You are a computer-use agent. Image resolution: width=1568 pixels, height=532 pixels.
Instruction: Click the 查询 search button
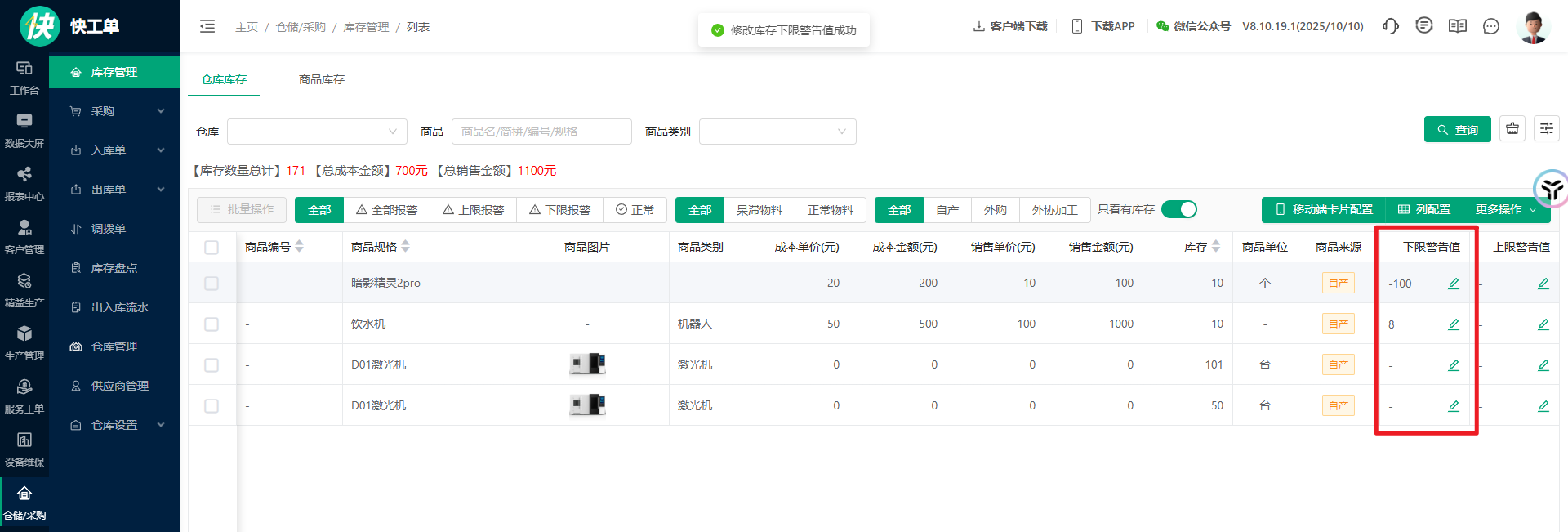click(1457, 130)
